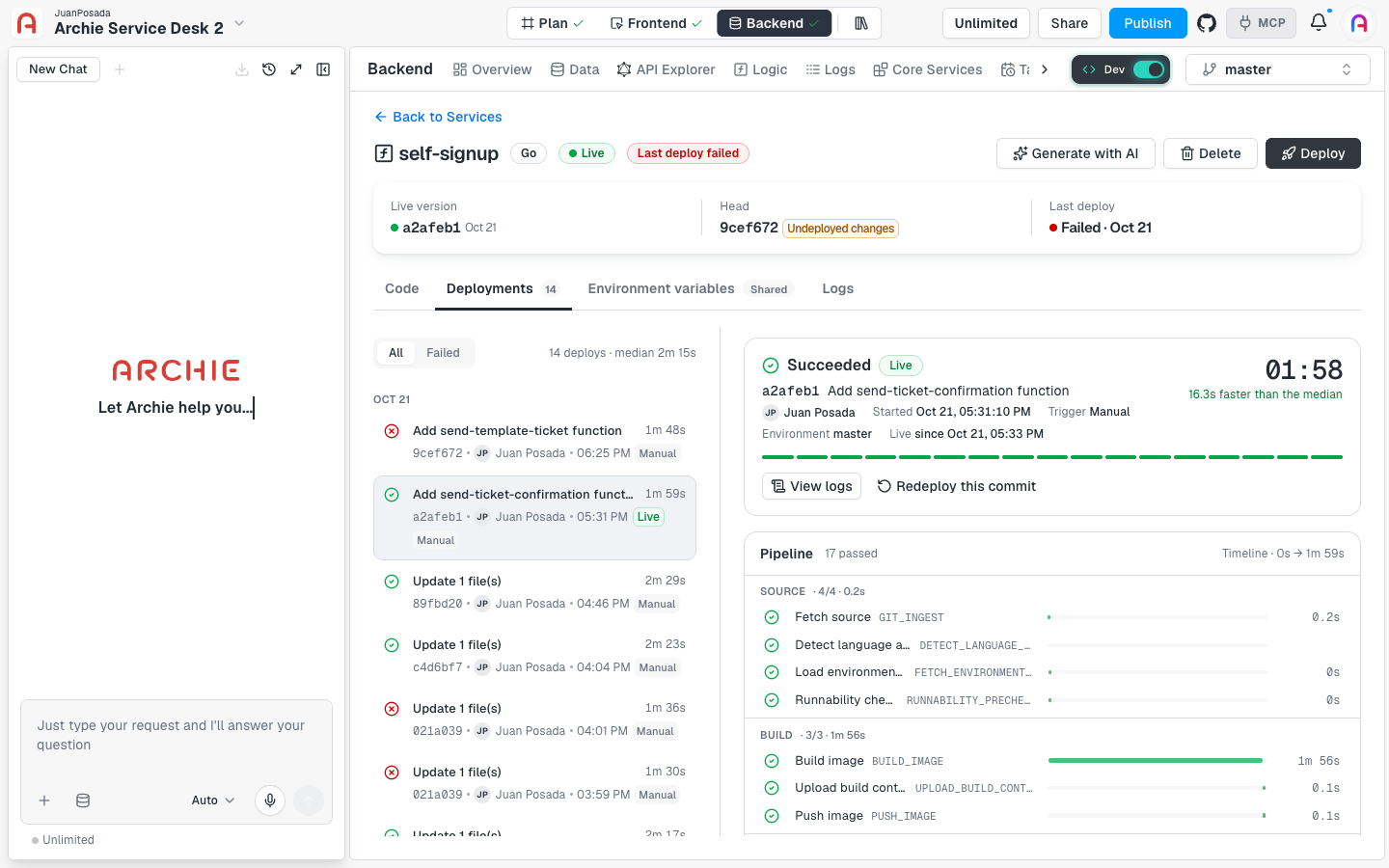The width and height of the screenshot is (1389, 868).
Task: Go back to Services
Action: (x=438, y=117)
